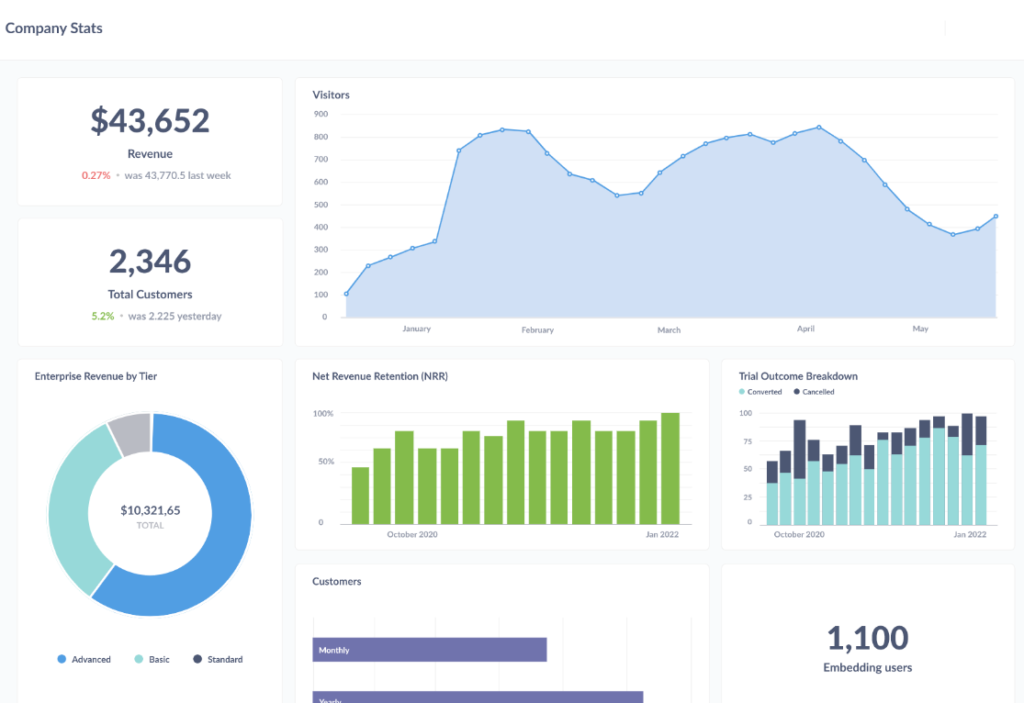The height and width of the screenshot is (703, 1024).
Task: Click the last, tallest green NRR bar
Action: click(x=670, y=468)
